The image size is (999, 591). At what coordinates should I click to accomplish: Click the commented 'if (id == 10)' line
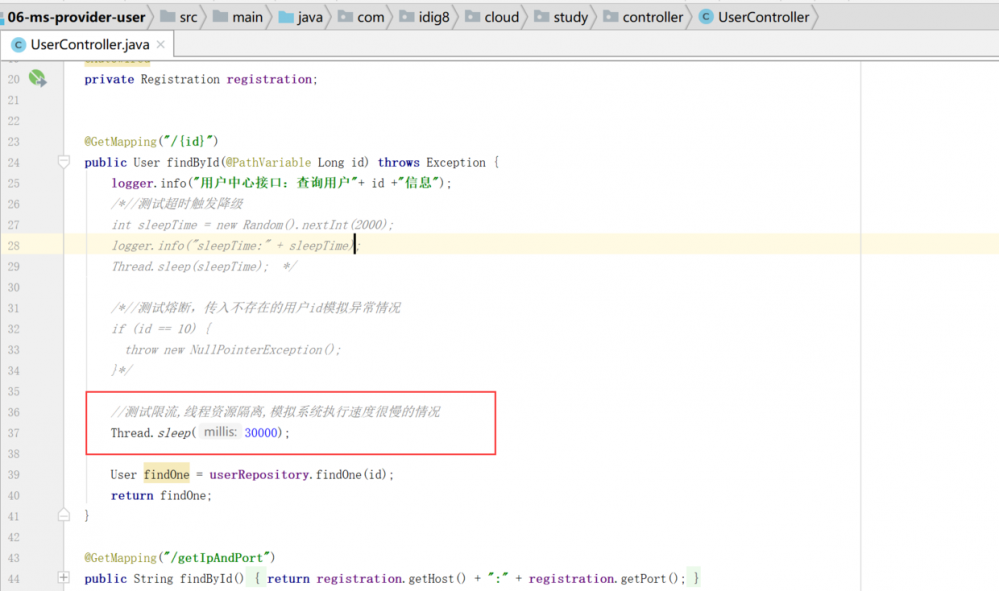point(161,329)
